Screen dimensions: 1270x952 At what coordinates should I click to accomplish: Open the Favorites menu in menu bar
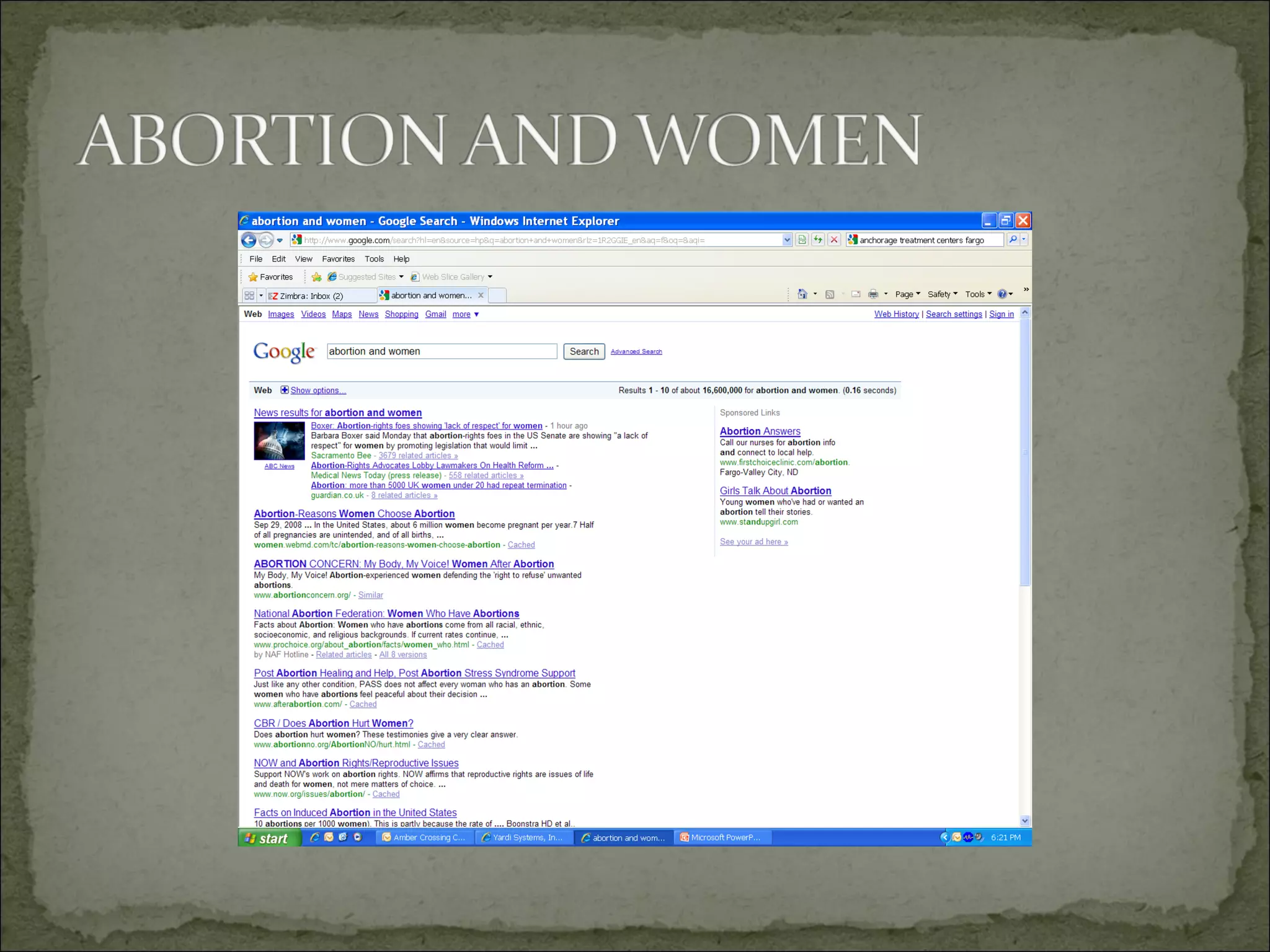click(x=338, y=259)
